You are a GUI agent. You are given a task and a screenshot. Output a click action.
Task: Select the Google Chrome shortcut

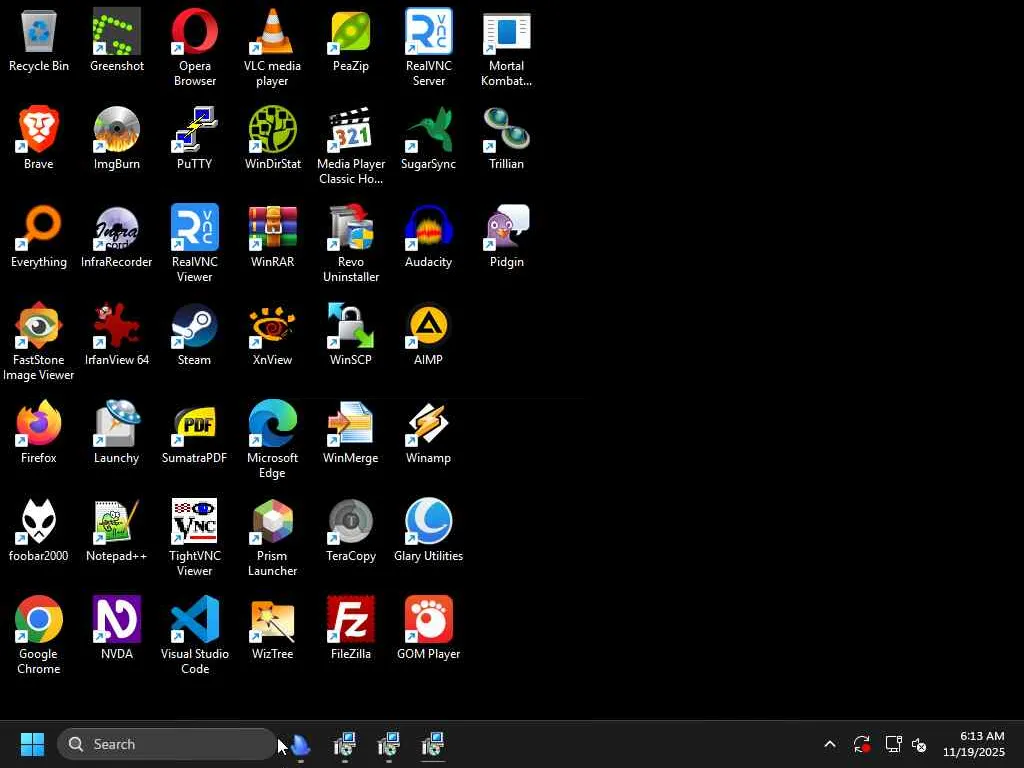pos(39,635)
